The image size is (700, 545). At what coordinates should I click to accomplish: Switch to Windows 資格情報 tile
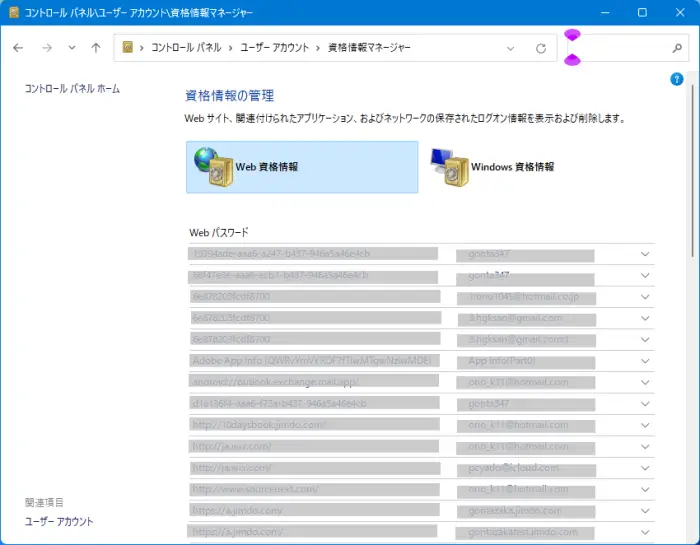493,167
